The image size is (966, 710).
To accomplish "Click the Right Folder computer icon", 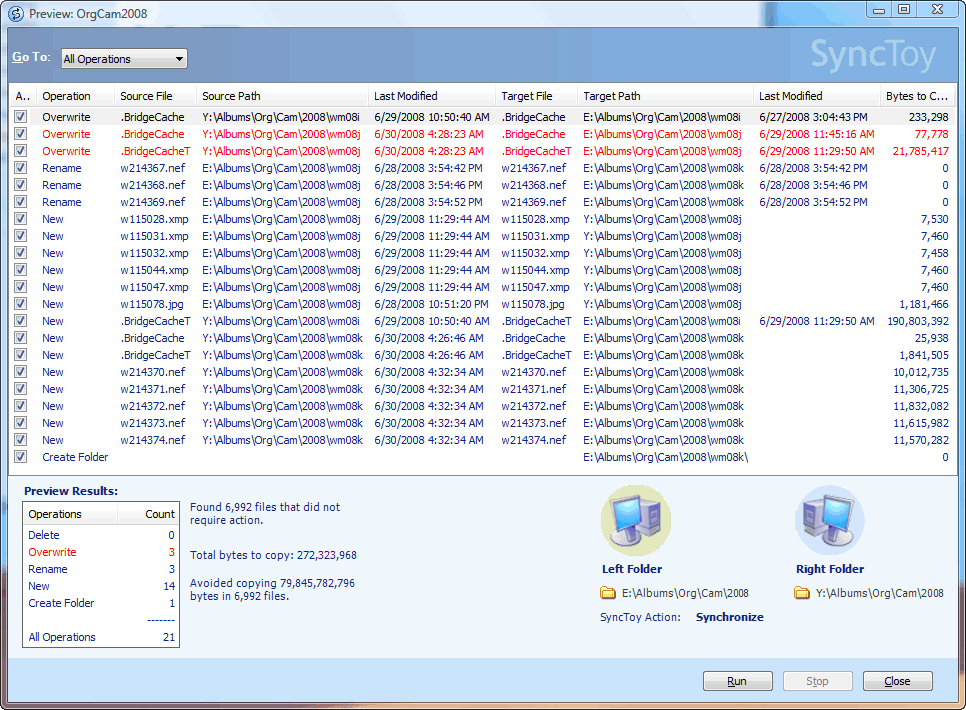I will pos(830,521).
